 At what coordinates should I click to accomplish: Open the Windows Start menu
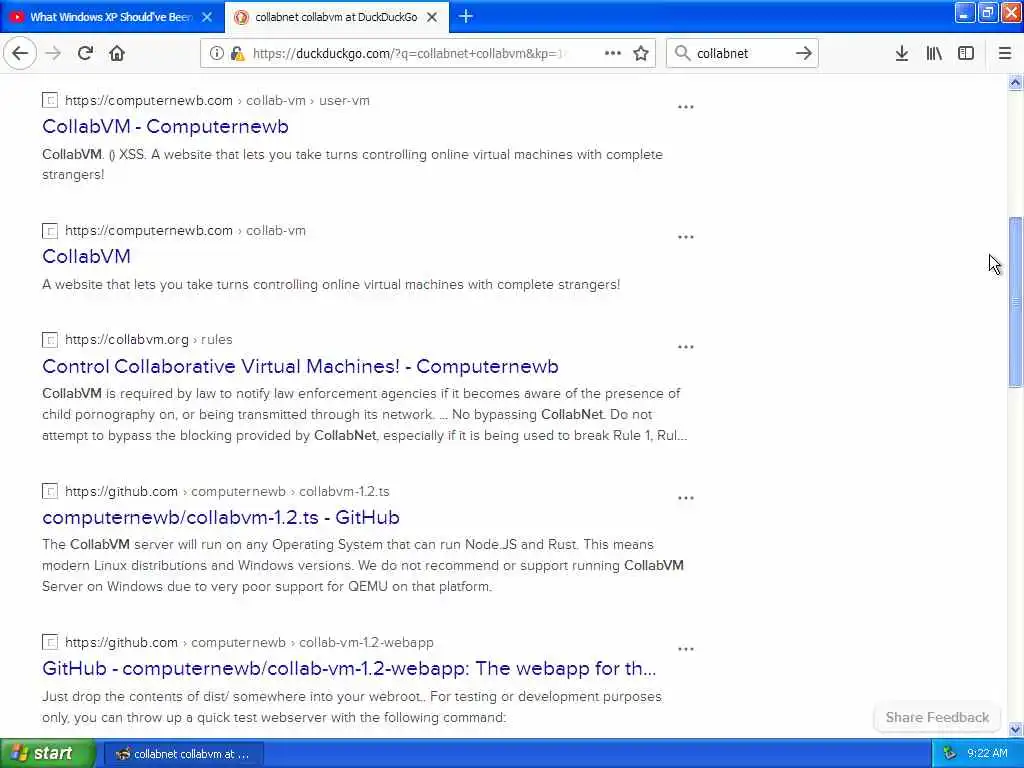pyautogui.click(x=48, y=753)
